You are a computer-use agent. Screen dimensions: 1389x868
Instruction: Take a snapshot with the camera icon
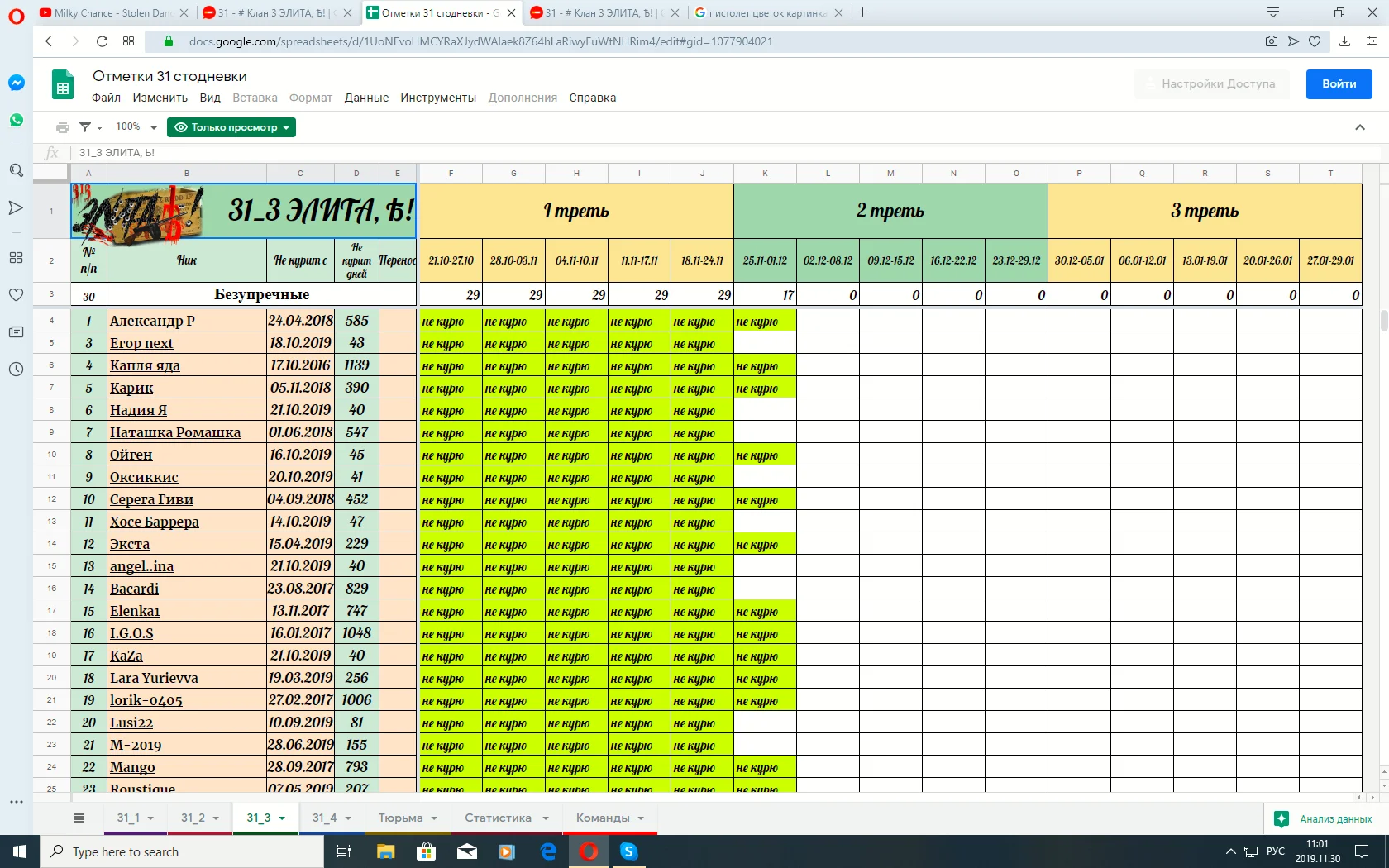[x=1272, y=41]
